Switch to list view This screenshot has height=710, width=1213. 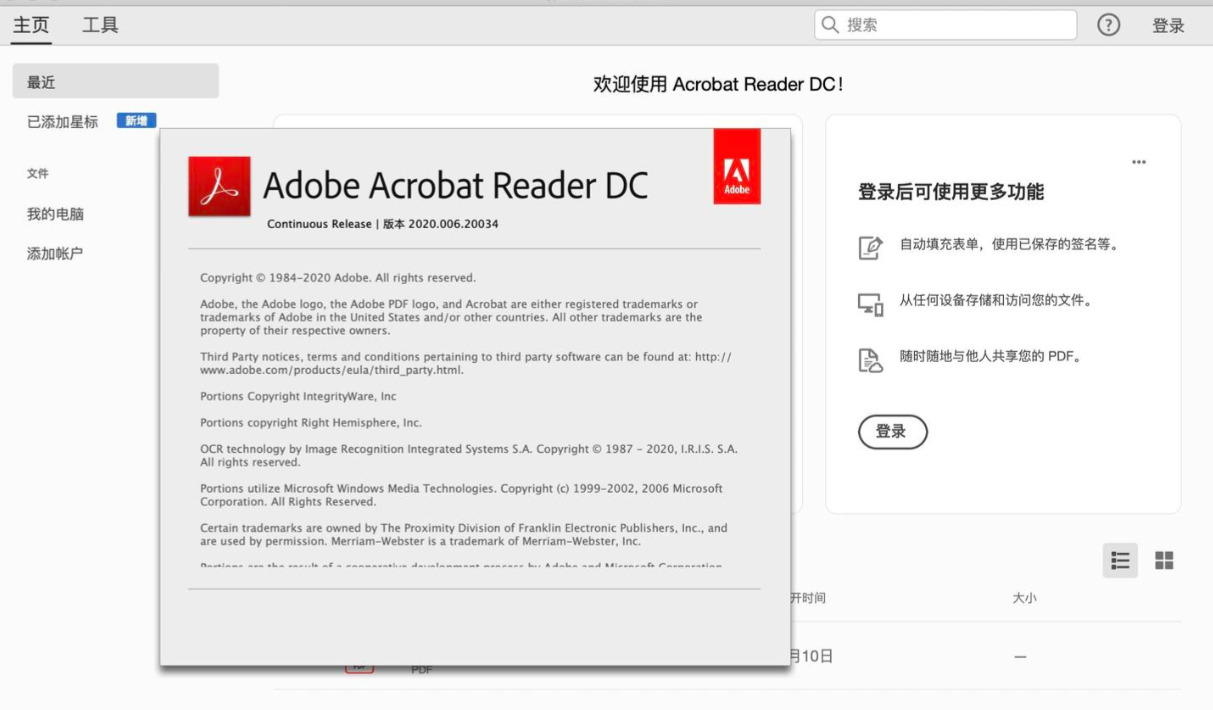click(x=1121, y=561)
